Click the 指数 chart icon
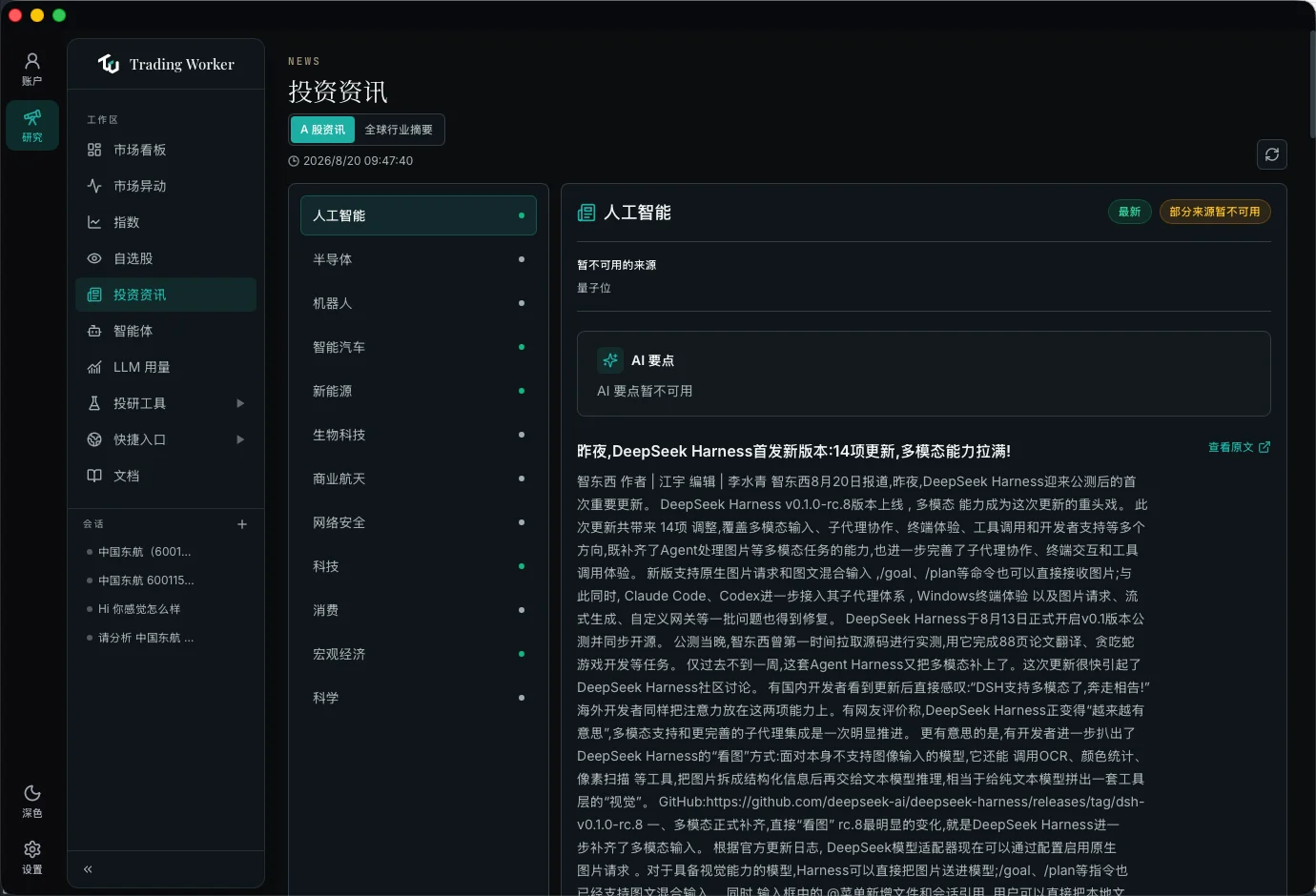Screen dimensions: 1316x896 click(x=94, y=222)
